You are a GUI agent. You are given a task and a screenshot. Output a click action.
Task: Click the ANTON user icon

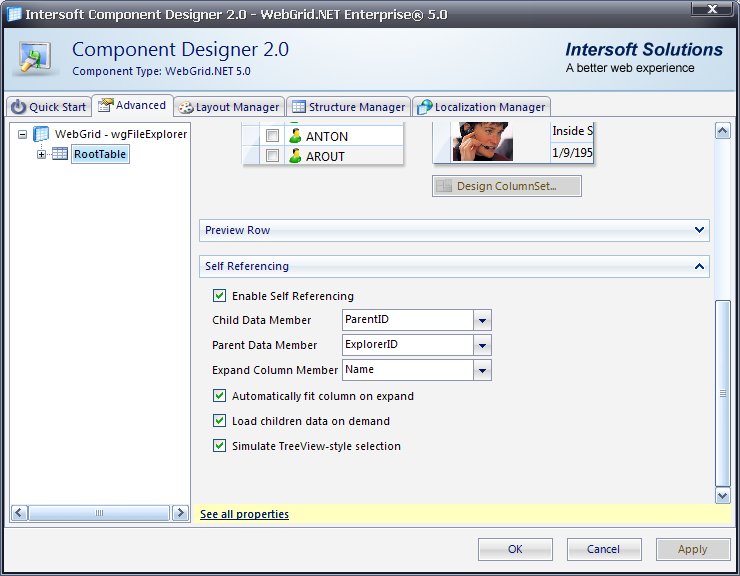coord(295,136)
